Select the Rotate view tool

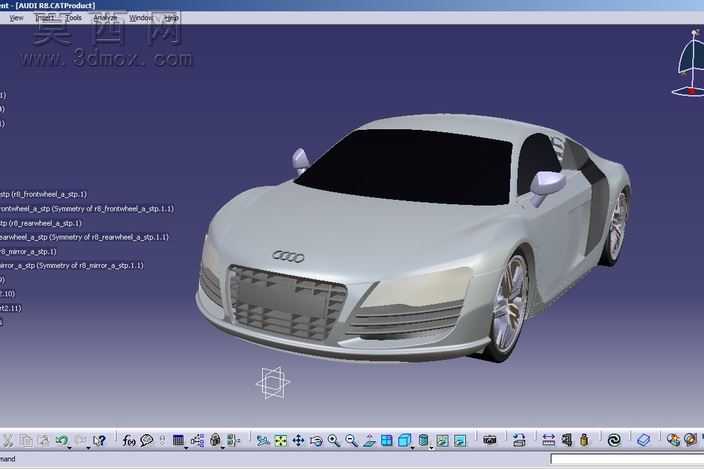pos(316,441)
